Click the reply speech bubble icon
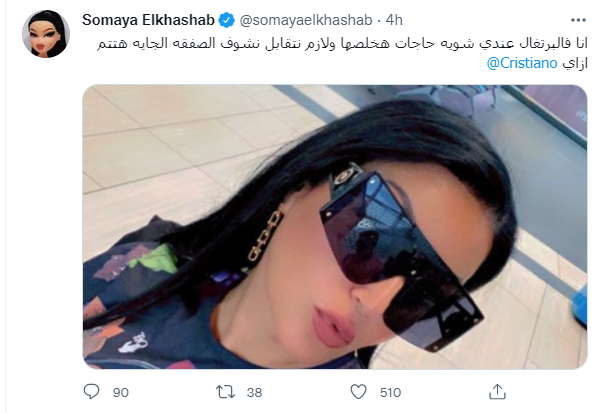 pos(91,392)
